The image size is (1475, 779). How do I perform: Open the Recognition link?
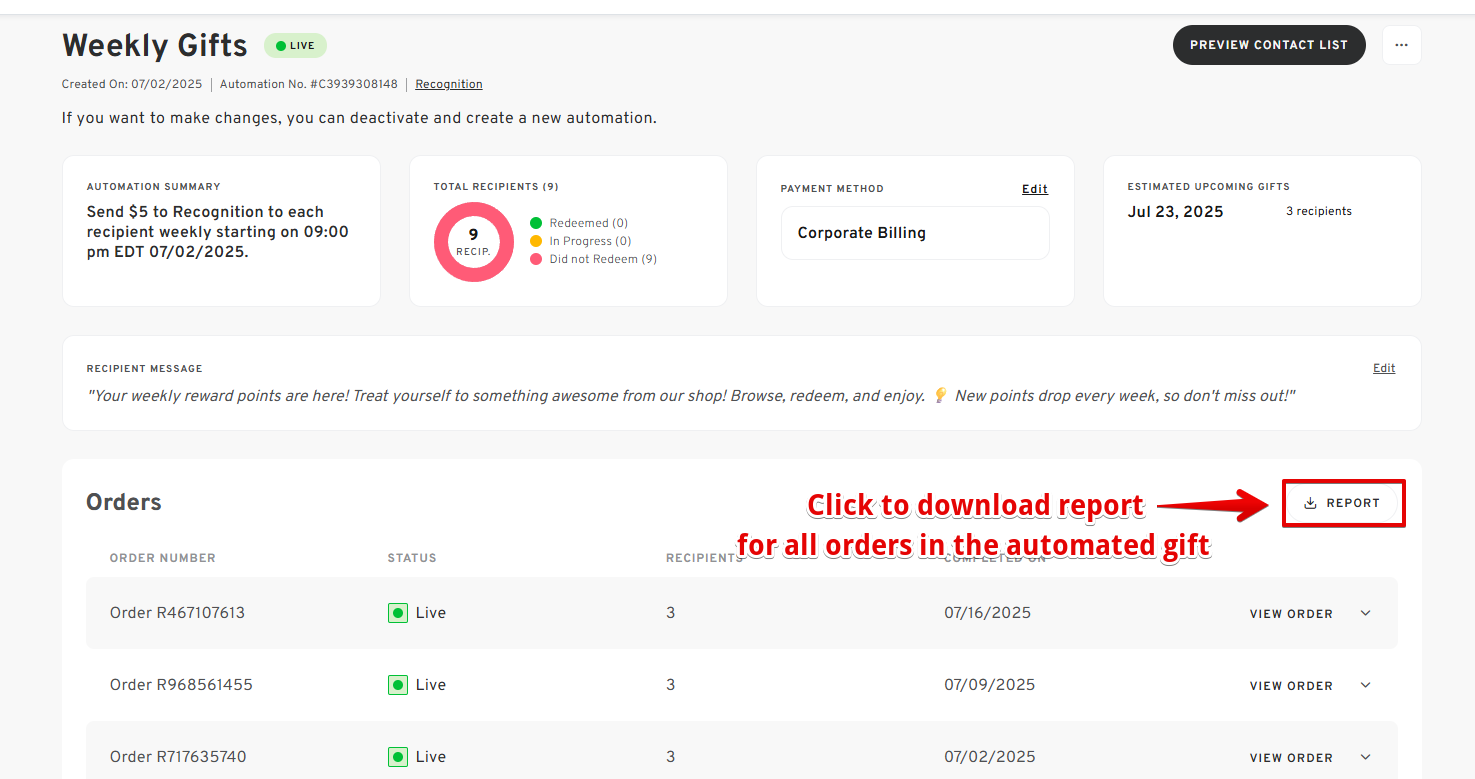pyautogui.click(x=449, y=84)
